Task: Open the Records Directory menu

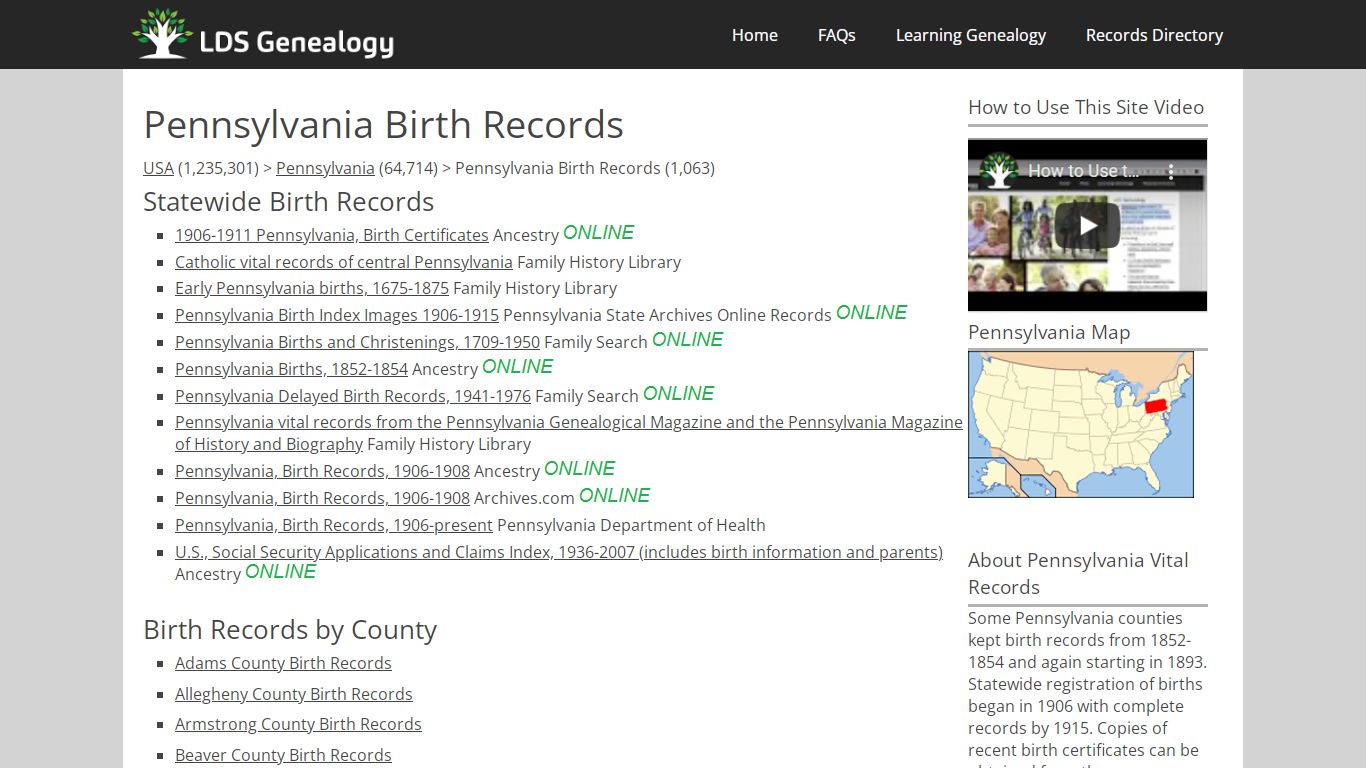Action: pos(1154,35)
